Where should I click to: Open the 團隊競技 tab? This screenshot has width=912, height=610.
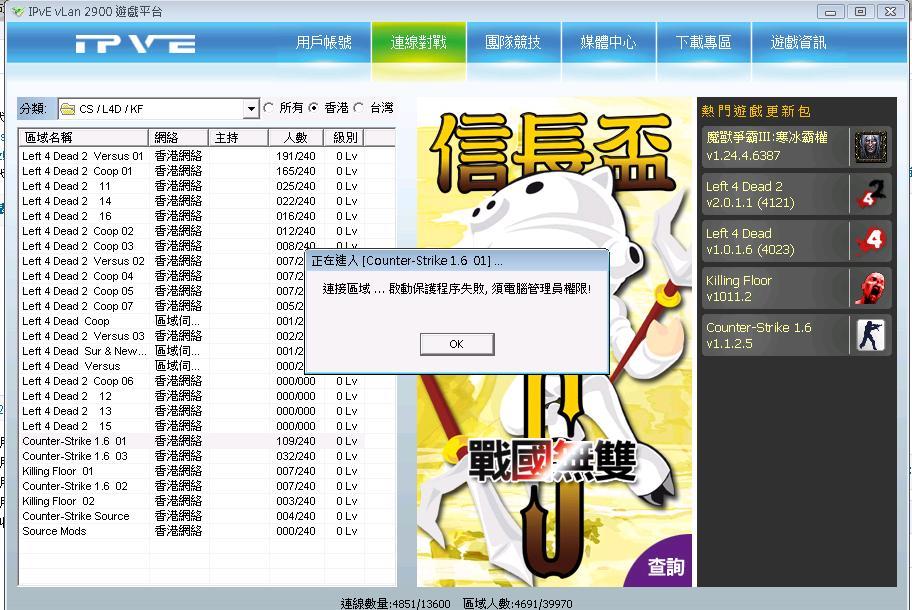(x=514, y=42)
